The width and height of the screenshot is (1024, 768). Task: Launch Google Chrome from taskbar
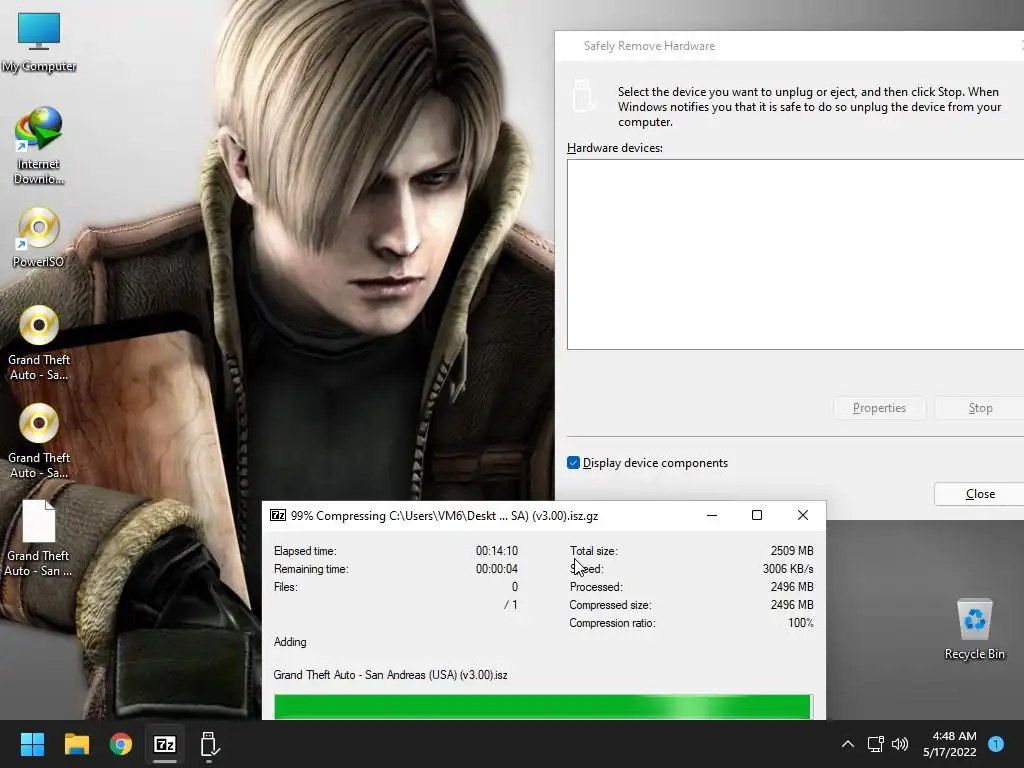point(121,744)
